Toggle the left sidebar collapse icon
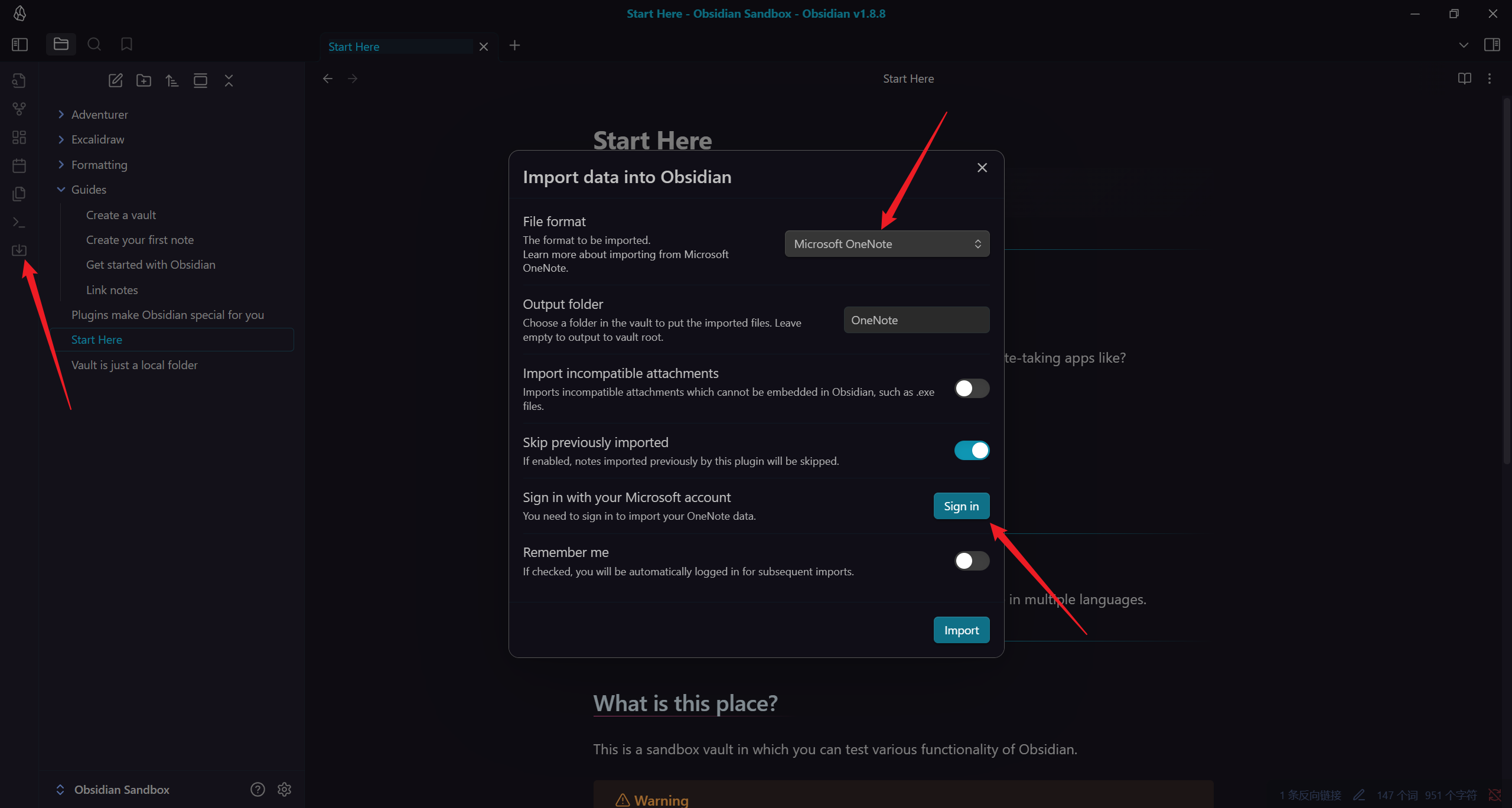The width and height of the screenshot is (1512, 808). point(19,44)
